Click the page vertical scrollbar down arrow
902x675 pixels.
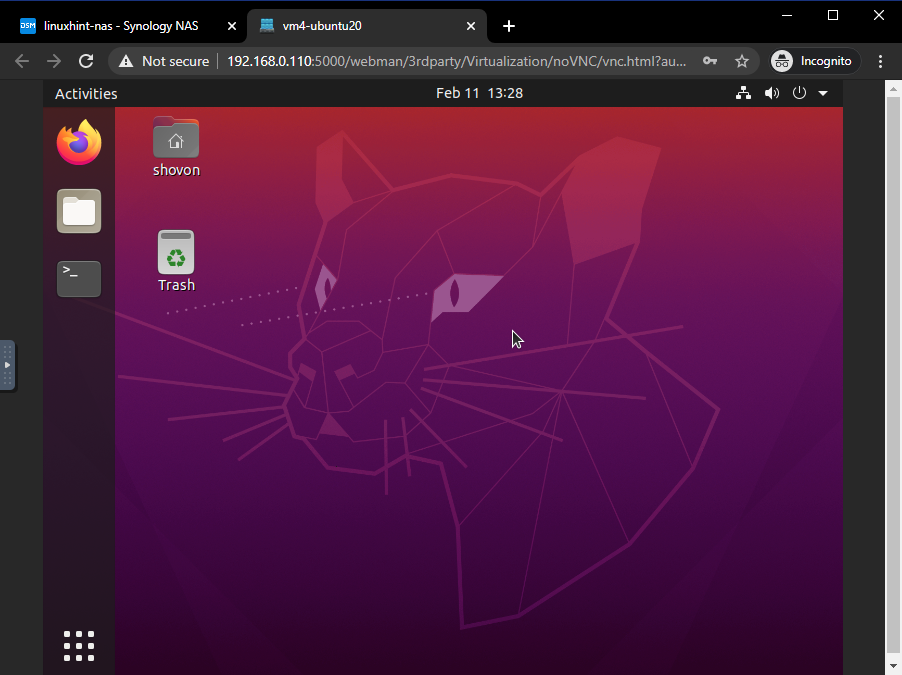pos(893,665)
